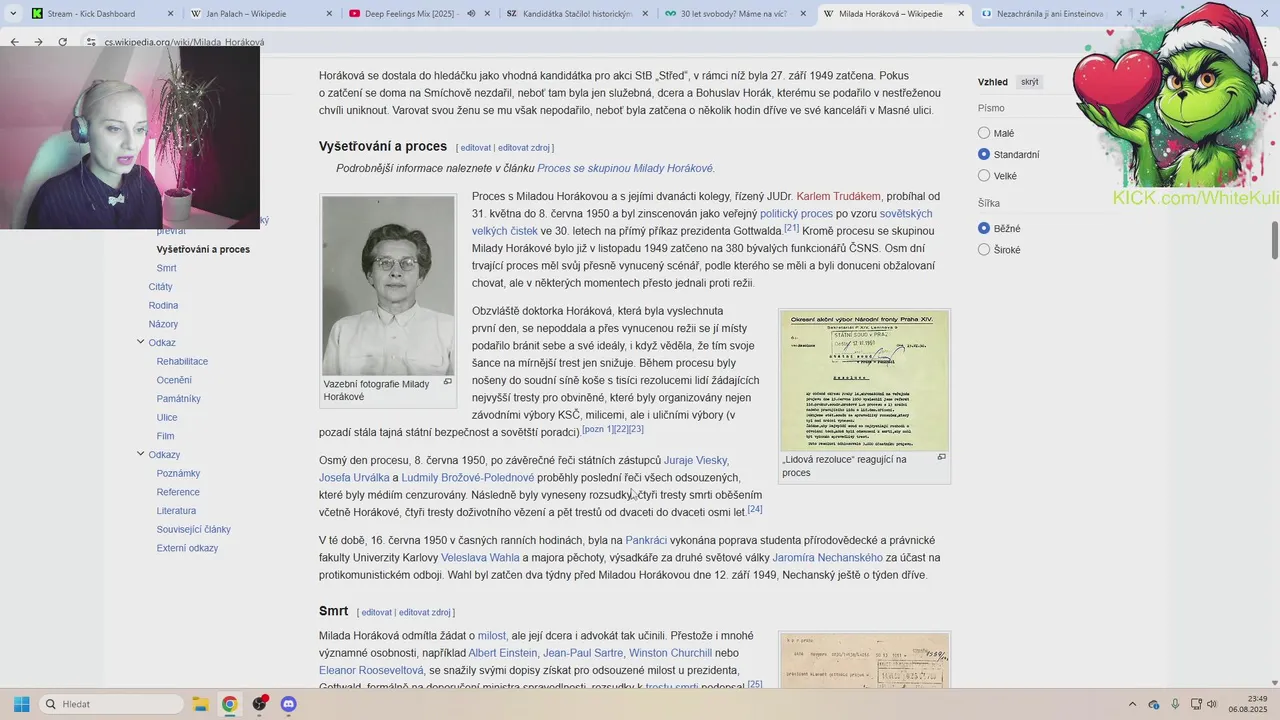1280x720 pixels.
Task: Open the volume tray icon
Action: click(1213, 704)
